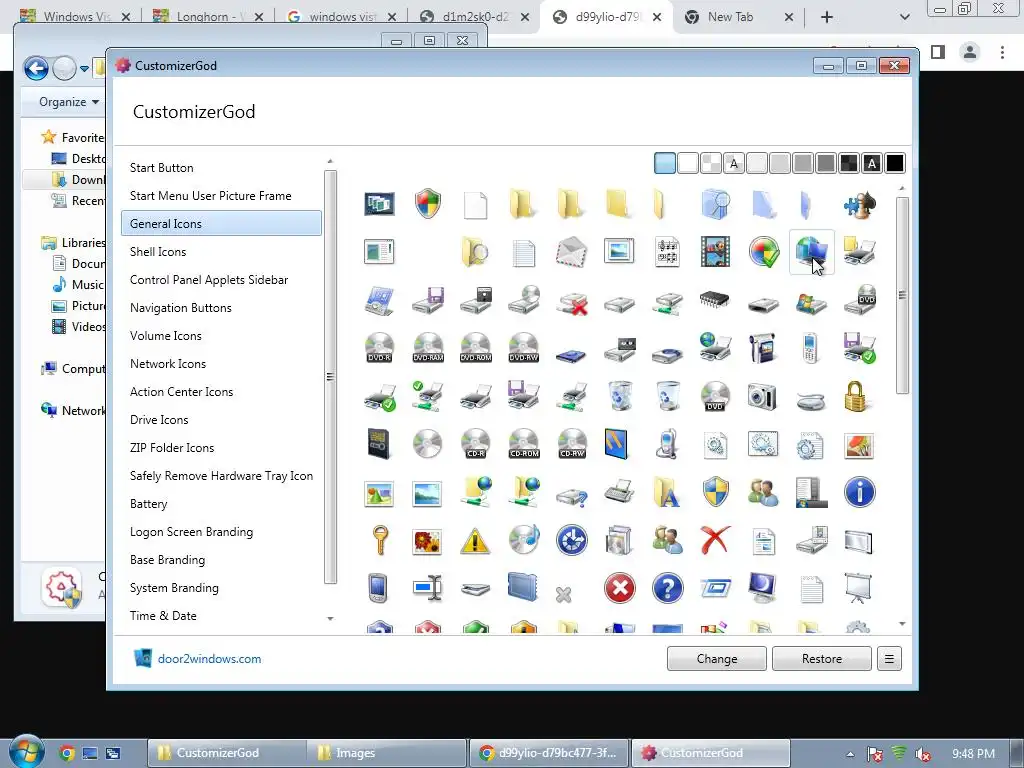1024x768 pixels.
Task: Pick the red X delete icon
Action: click(x=715, y=539)
